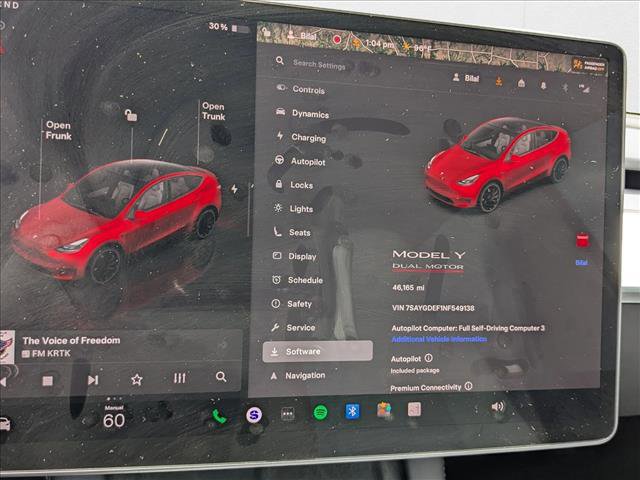Go to Display settings

click(294, 256)
